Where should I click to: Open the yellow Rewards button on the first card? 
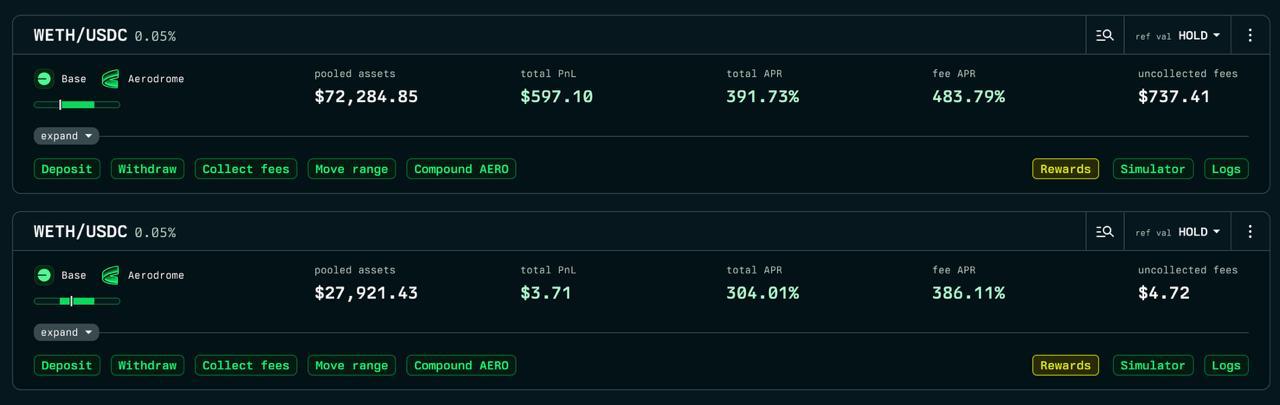pyautogui.click(x=1065, y=169)
